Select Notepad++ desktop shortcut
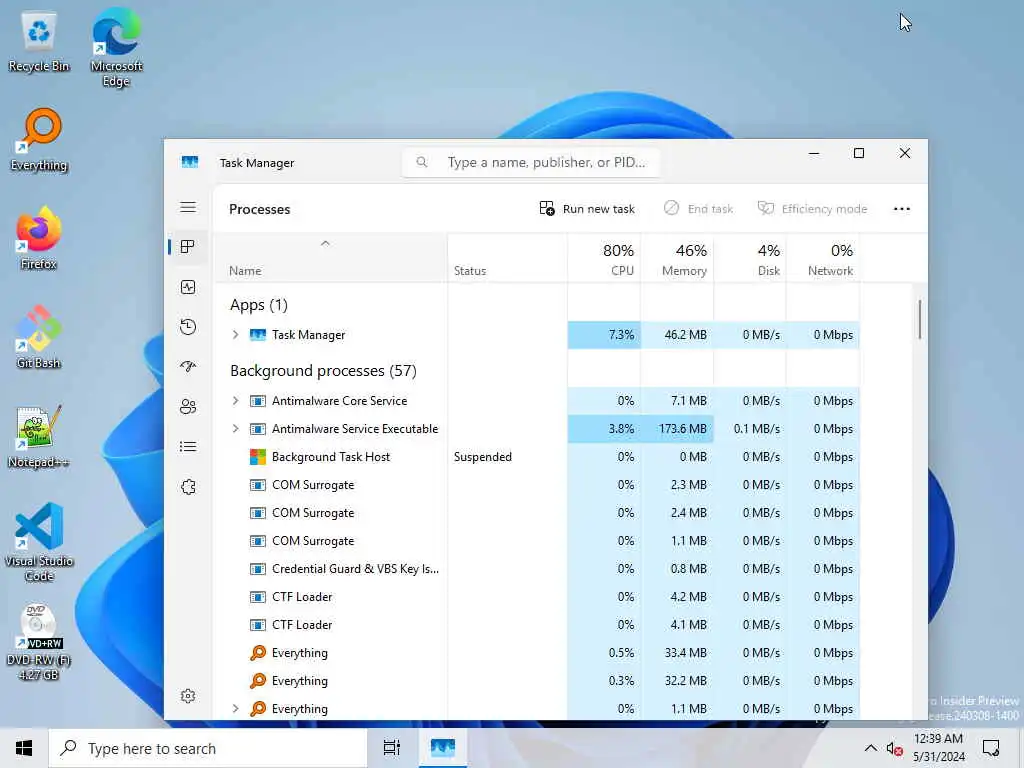The image size is (1024, 768). [39, 436]
